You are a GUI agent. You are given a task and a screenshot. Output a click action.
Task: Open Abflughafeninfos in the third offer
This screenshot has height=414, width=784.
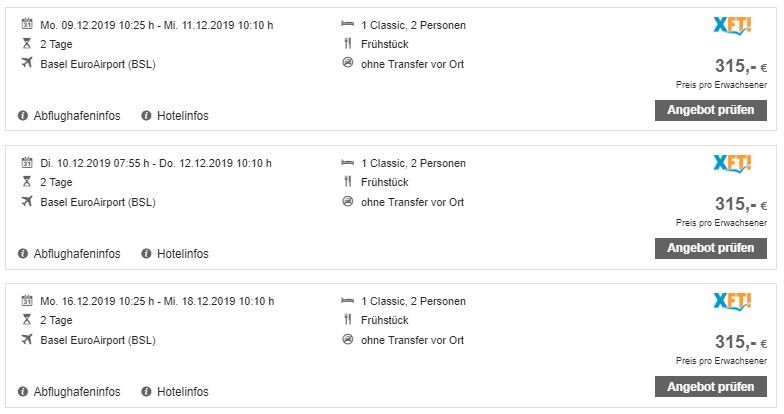click(x=76, y=391)
